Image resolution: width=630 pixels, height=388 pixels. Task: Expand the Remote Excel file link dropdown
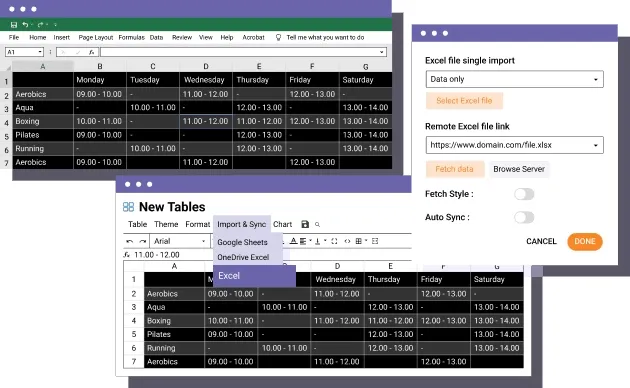596,145
